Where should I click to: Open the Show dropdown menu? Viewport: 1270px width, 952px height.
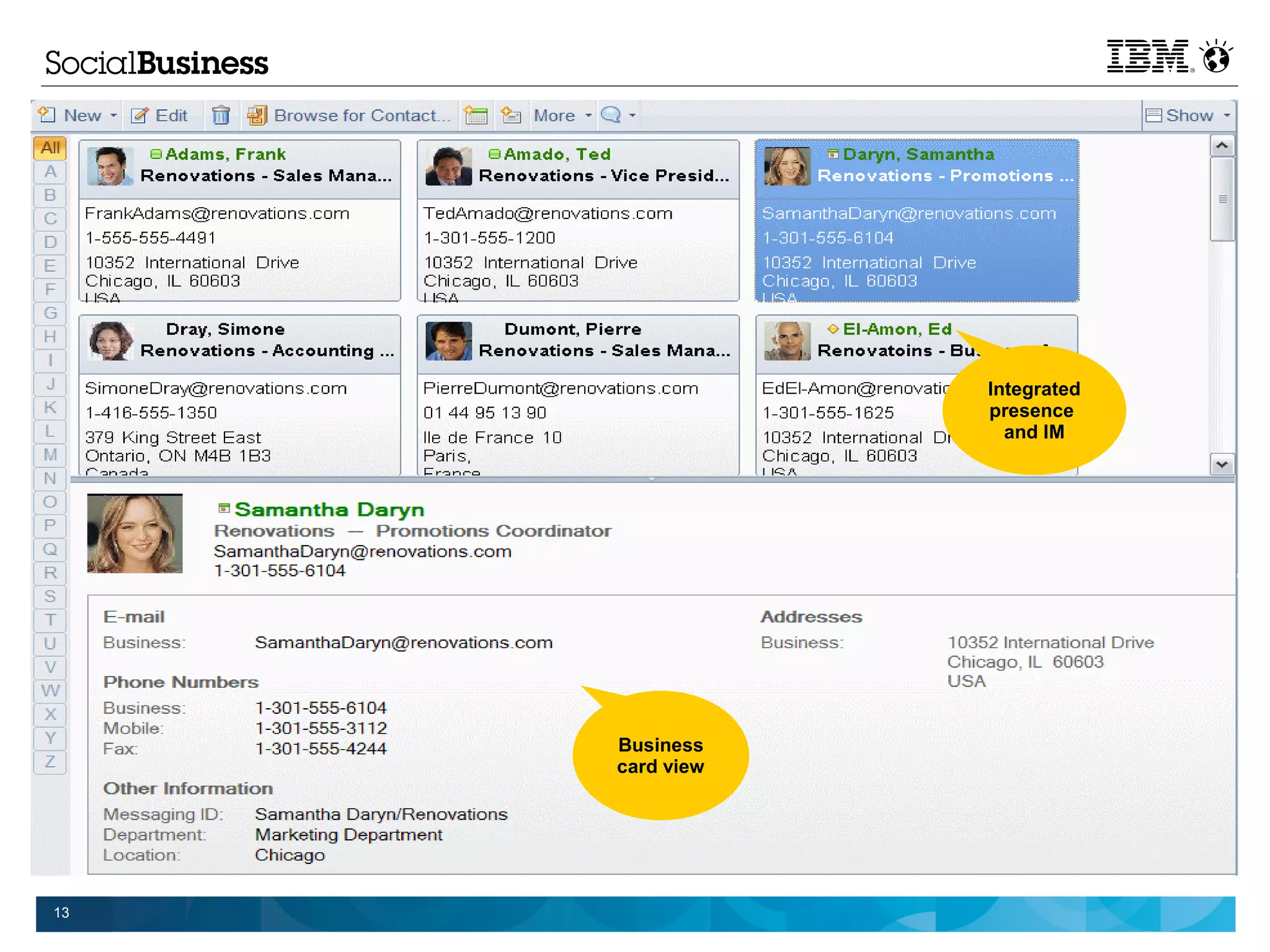click(1188, 115)
